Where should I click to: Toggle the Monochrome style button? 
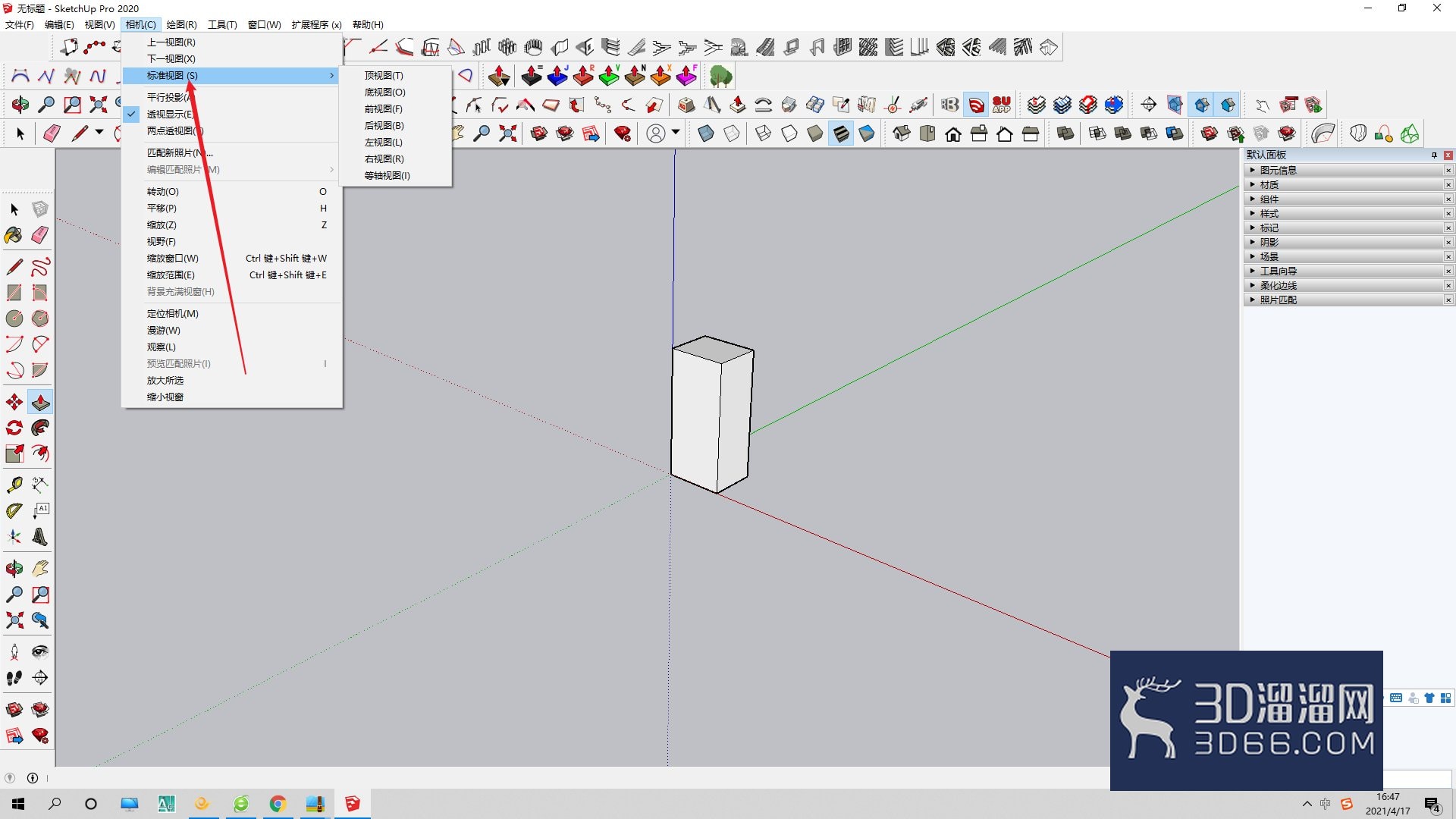tap(867, 133)
